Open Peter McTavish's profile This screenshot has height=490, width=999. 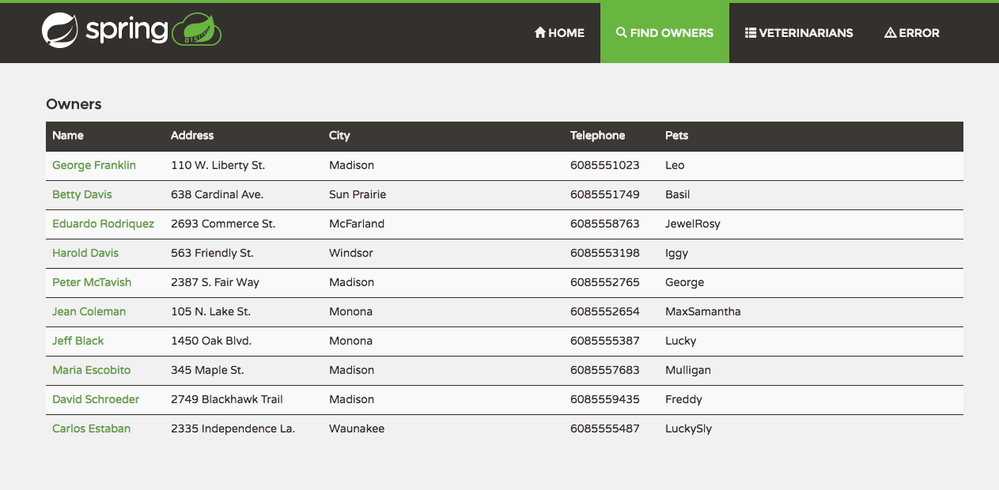(92, 282)
